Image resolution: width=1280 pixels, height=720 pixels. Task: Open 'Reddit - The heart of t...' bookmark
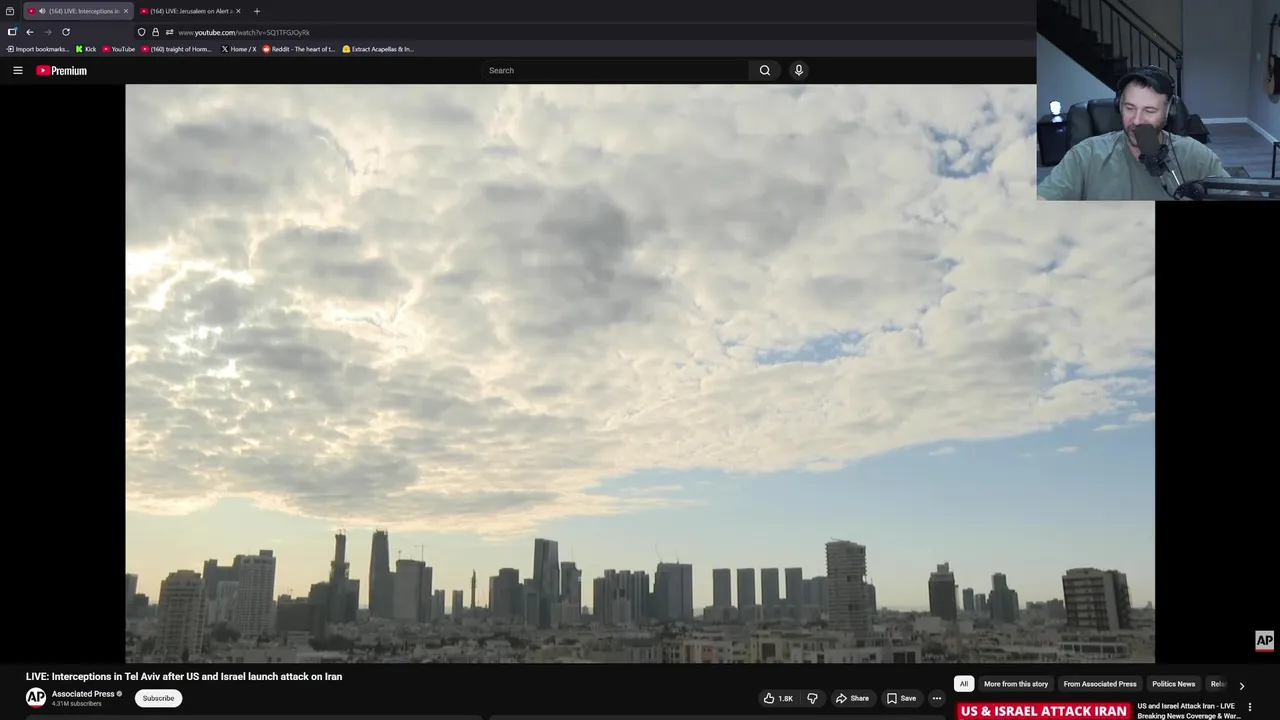coord(298,49)
